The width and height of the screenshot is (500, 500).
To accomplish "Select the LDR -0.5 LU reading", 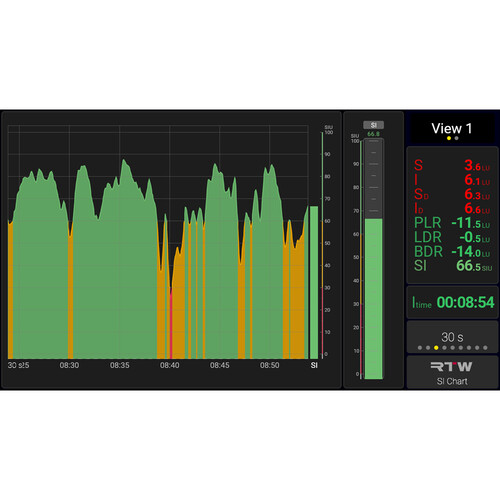I will [x=452, y=237].
